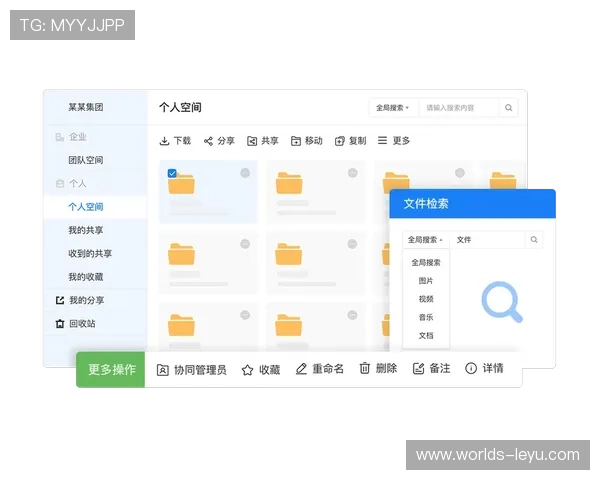The width and height of the screenshot is (600, 480).
Task: Toggle the round selector on the bottom-row second folder
Action: [352, 315]
